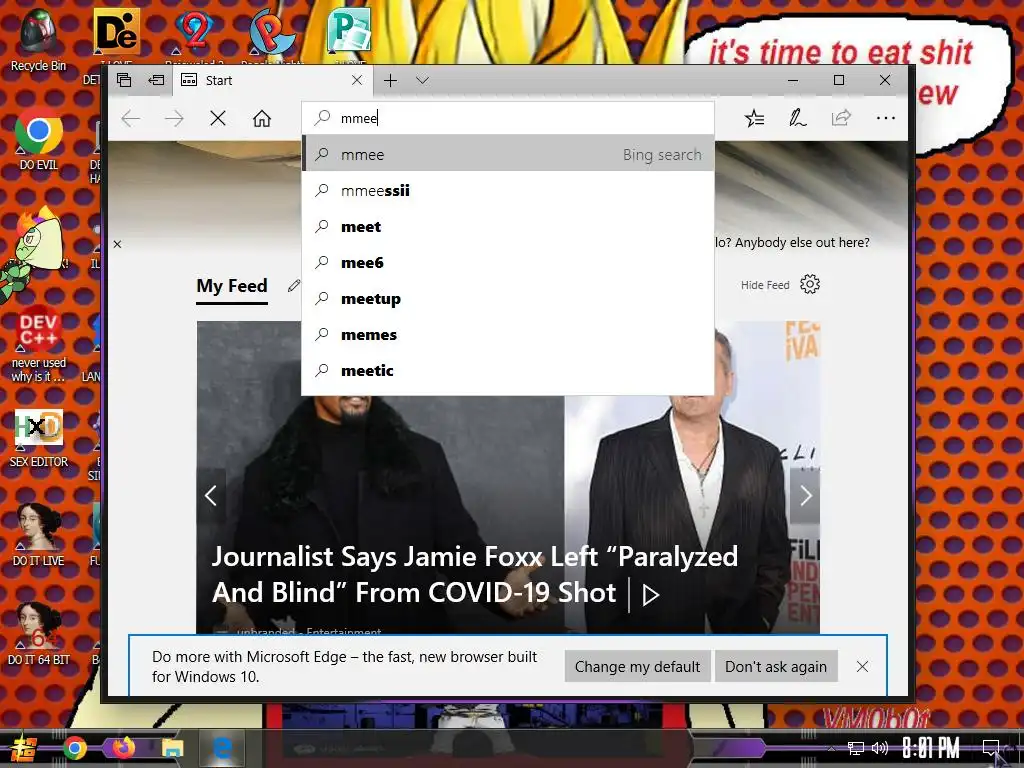The width and height of the screenshot is (1024, 768).
Task: Choose the mmeessii suggestion
Action: (508, 191)
